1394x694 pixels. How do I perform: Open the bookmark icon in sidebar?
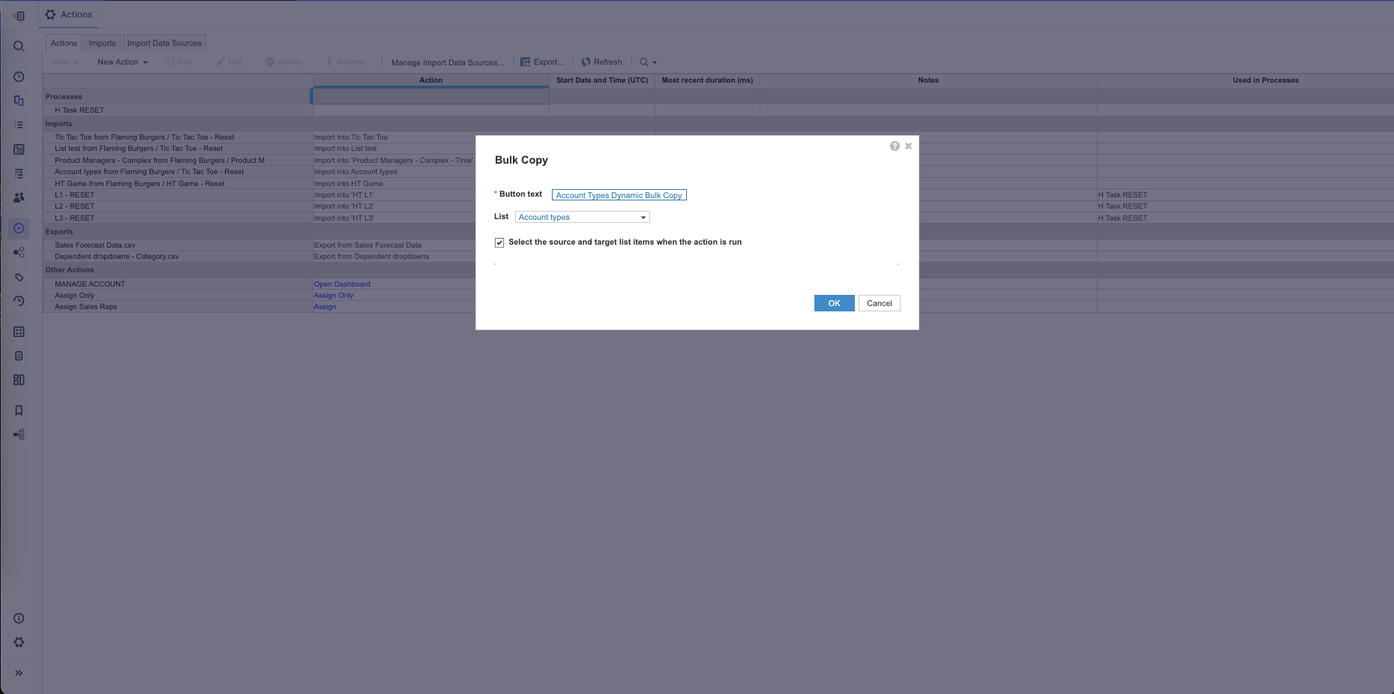coord(18,410)
